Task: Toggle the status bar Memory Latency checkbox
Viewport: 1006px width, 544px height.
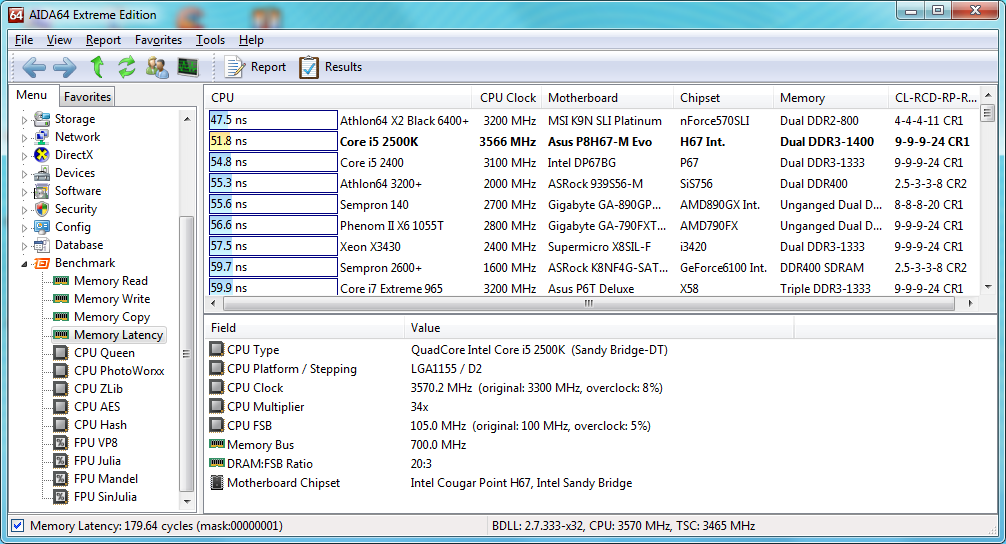Action: pyautogui.click(x=18, y=525)
